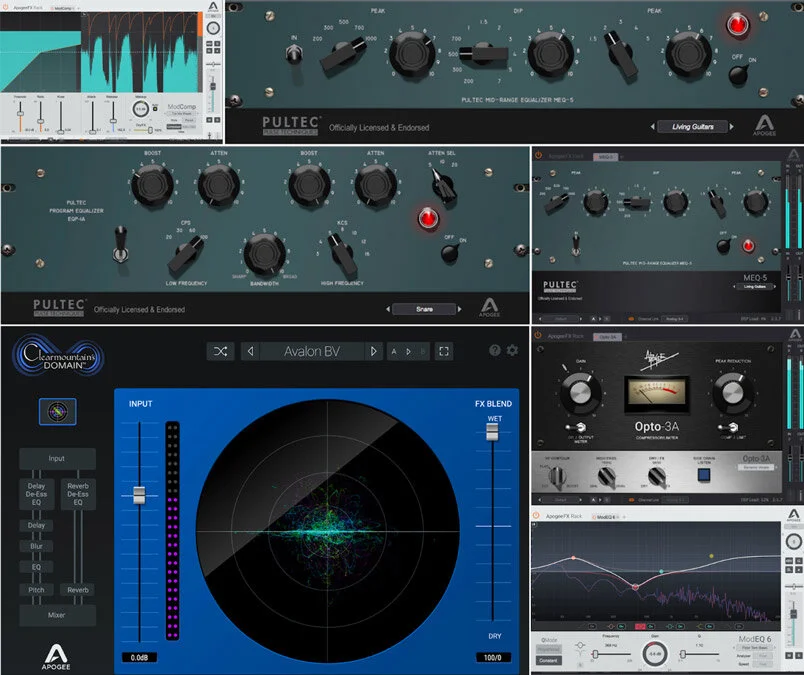This screenshot has height=675, width=804.
Task: Click the BANDWIDTH knob on EQP-1A
Action: 264,254
